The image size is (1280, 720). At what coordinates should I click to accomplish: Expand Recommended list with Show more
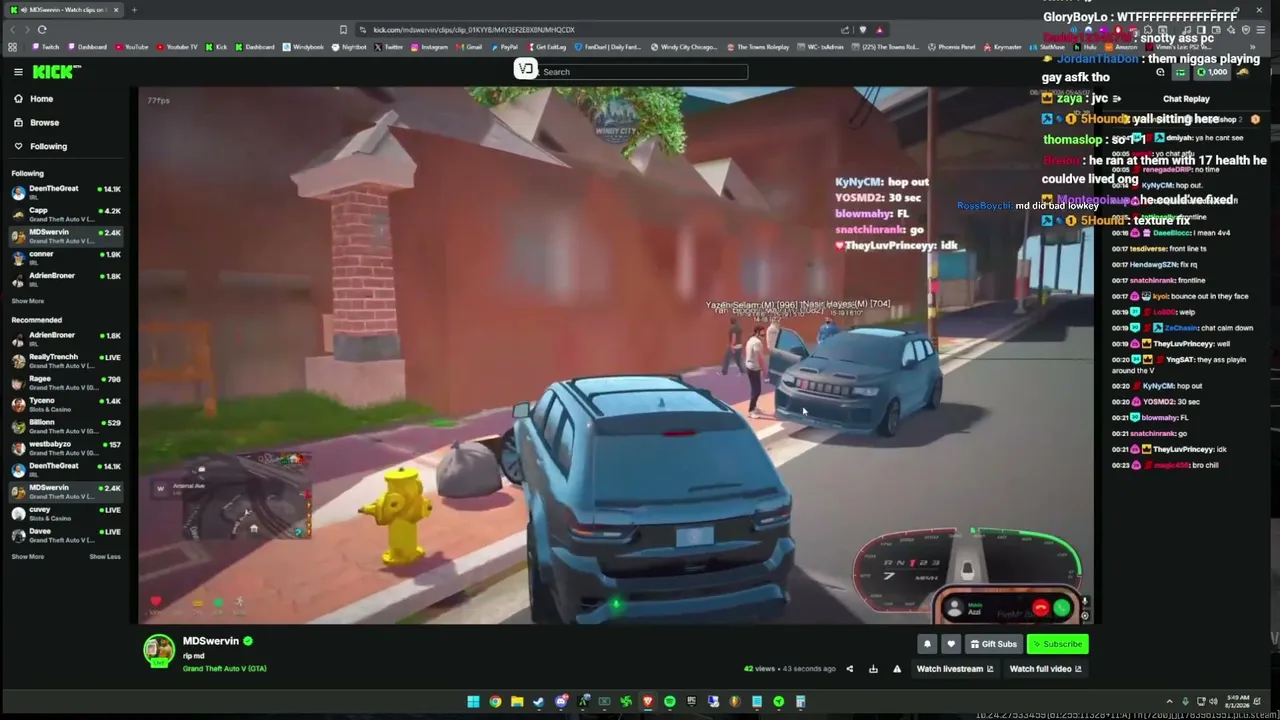28,557
